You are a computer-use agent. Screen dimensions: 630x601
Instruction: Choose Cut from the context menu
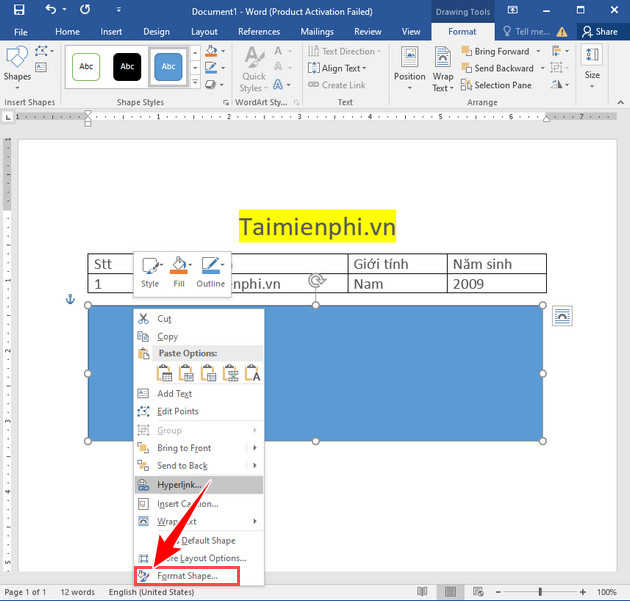click(199, 319)
